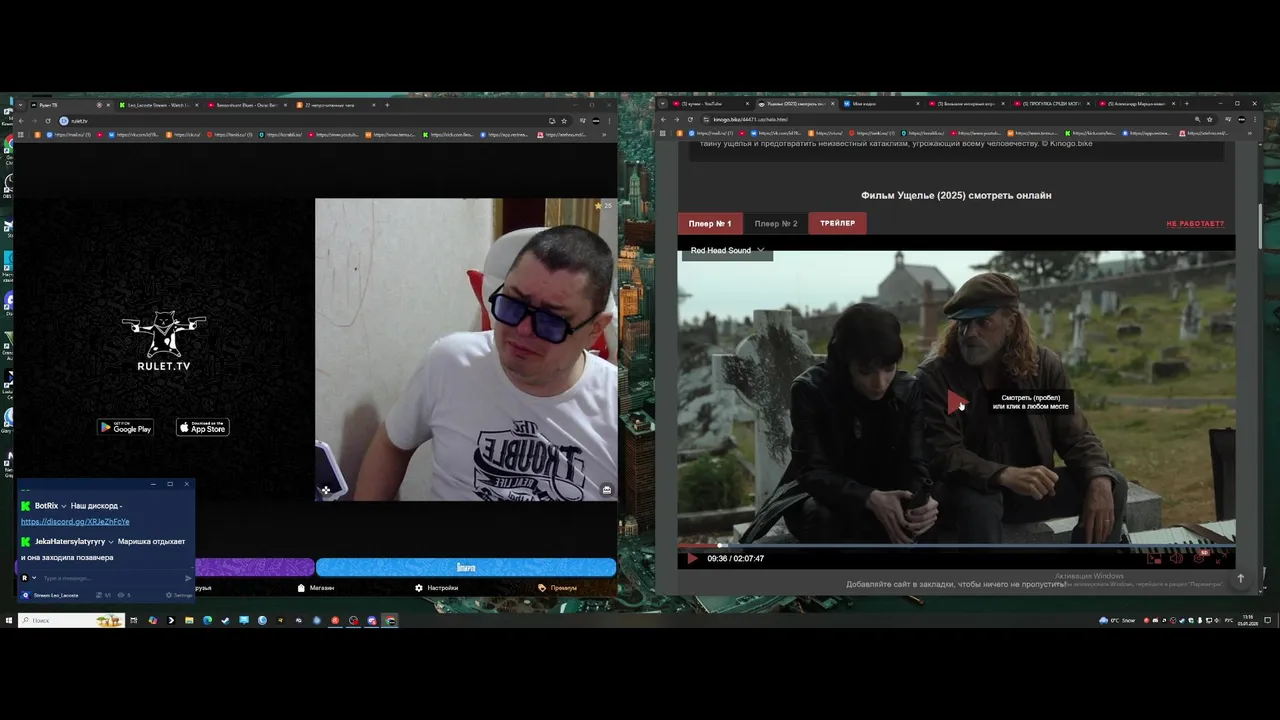Open the Windows Start menu
Image resolution: width=1280 pixels, height=720 pixels.
[x=9, y=620]
